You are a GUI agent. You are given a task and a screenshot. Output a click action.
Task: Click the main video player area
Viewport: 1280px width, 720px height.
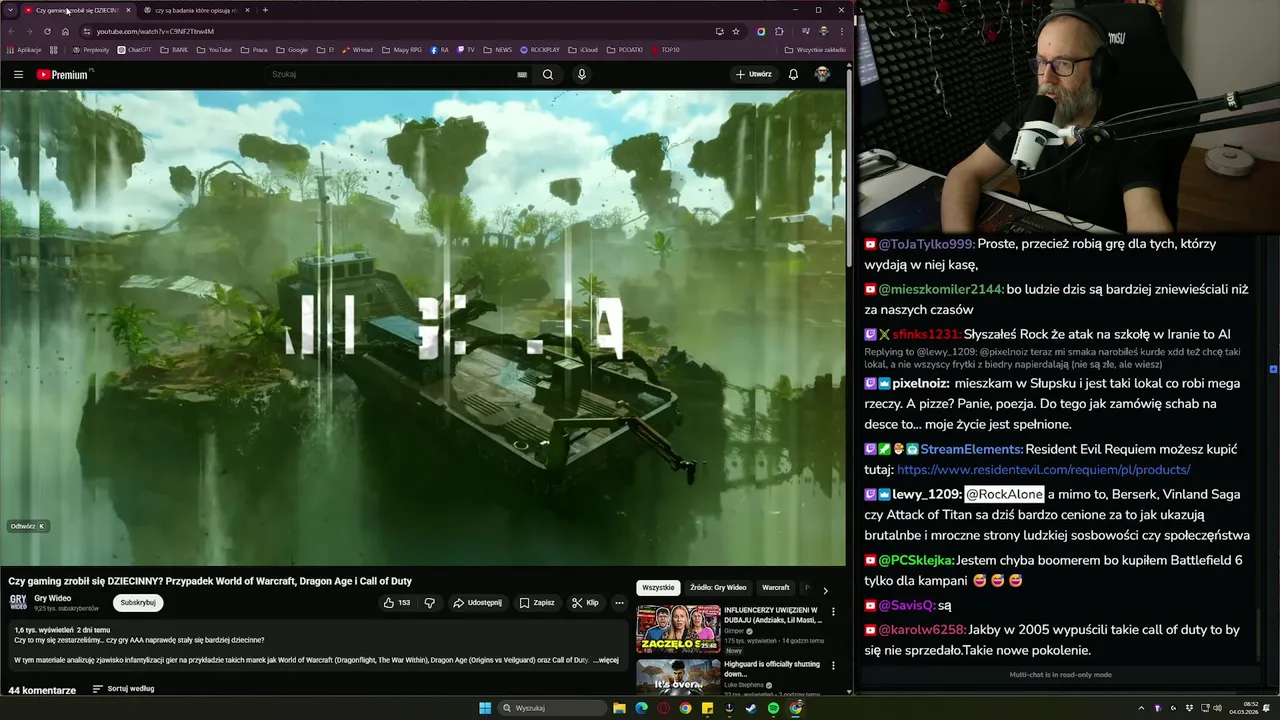pyautogui.click(x=423, y=328)
